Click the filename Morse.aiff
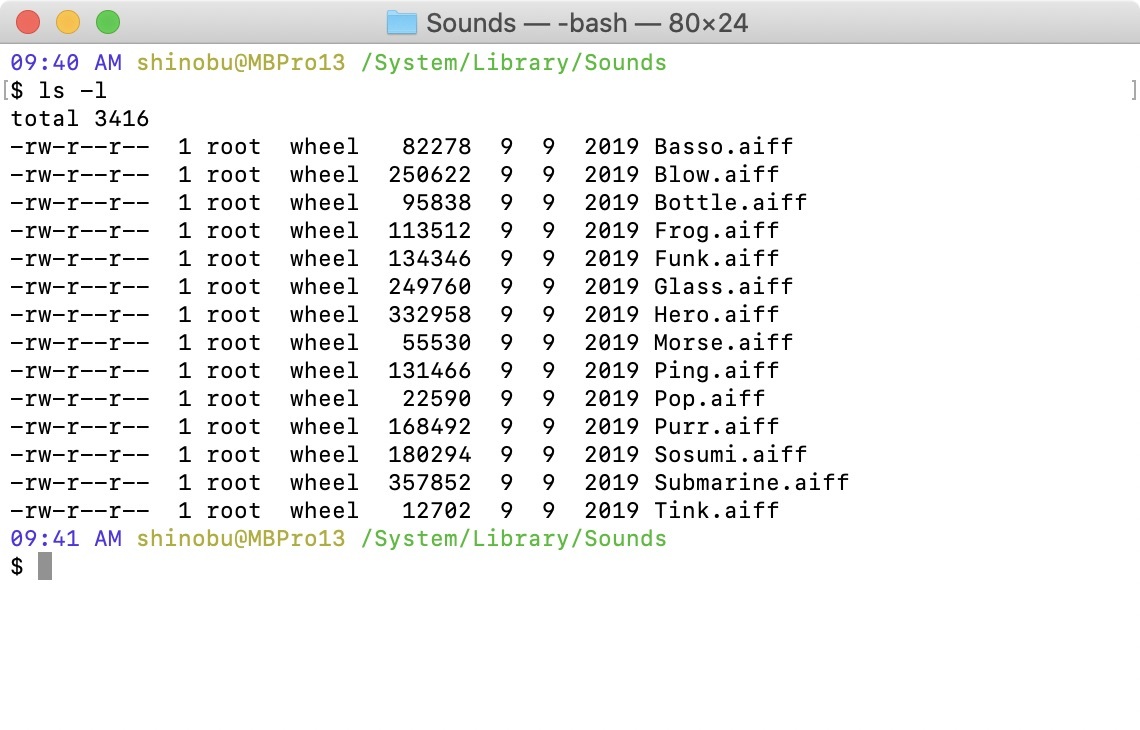 click(x=723, y=342)
